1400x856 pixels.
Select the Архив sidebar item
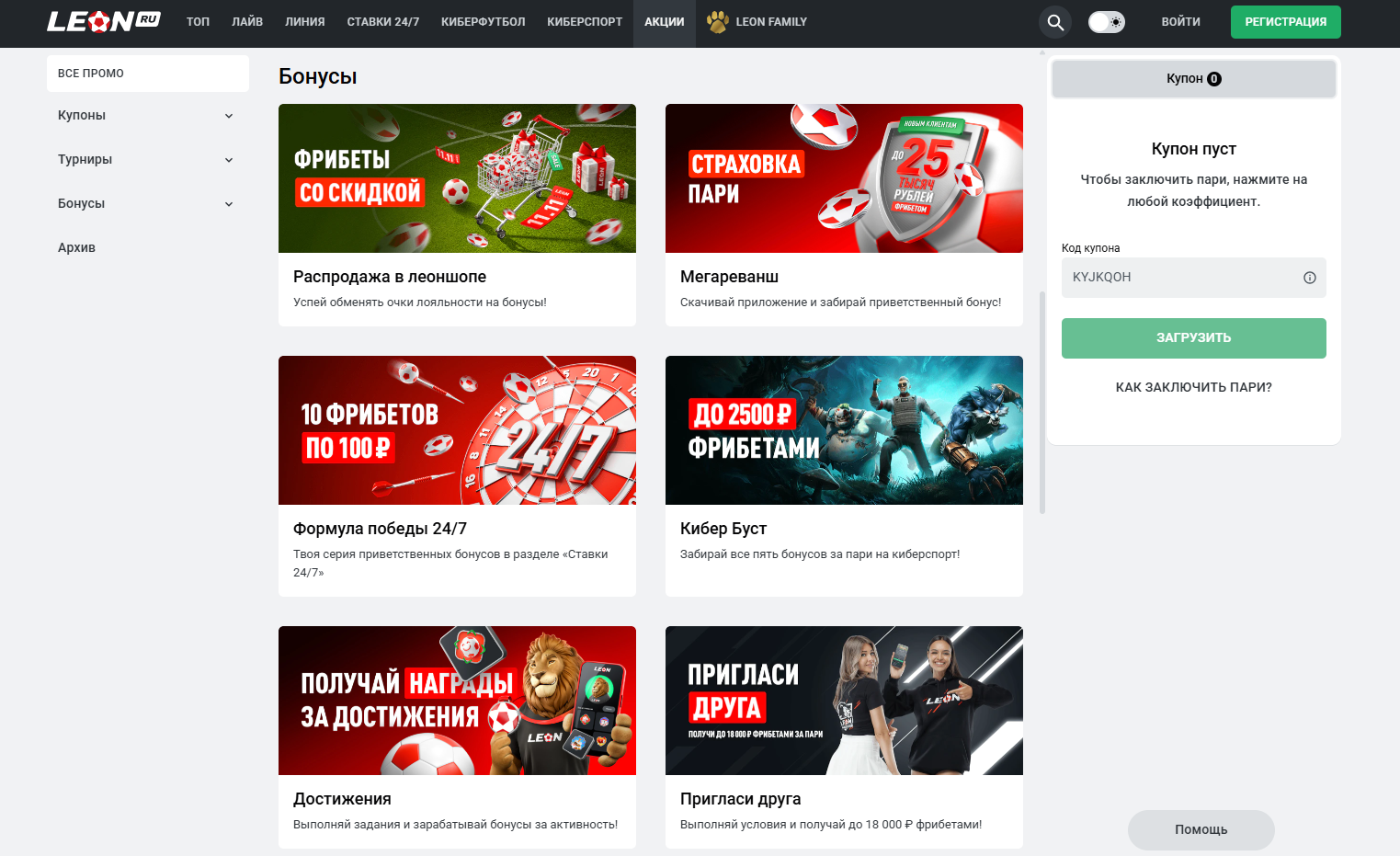pyautogui.click(x=77, y=247)
